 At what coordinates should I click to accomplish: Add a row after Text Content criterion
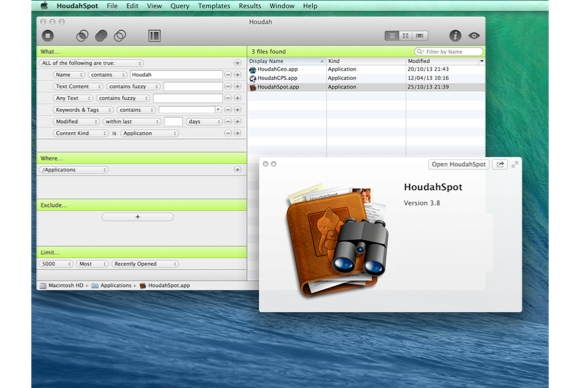tap(237, 87)
